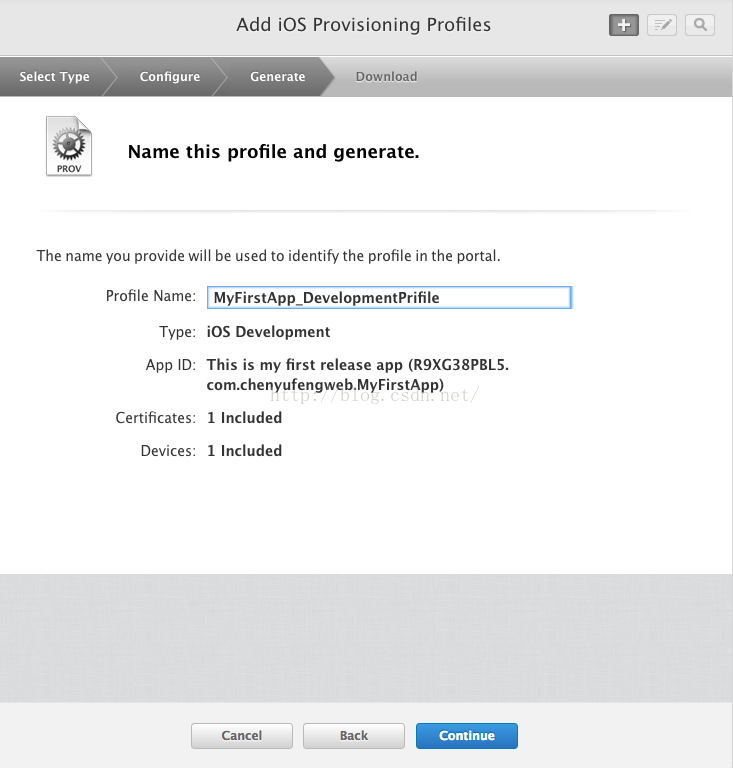Screen dimensions: 733x768
Task: Click the PROV provisioning file icon
Action: (x=69, y=147)
